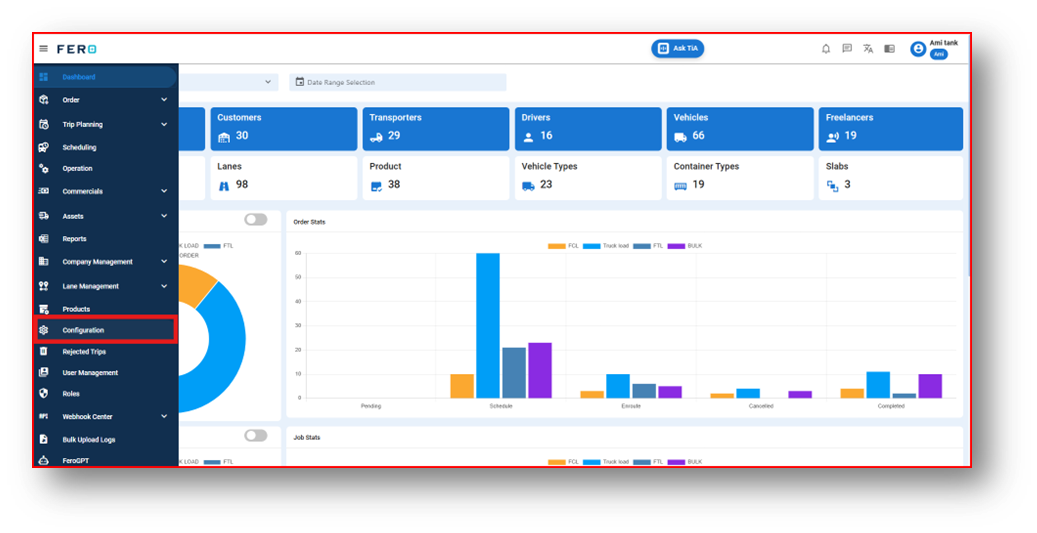
Task: Expand the Lane Management chevron
Action: (x=164, y=286)
